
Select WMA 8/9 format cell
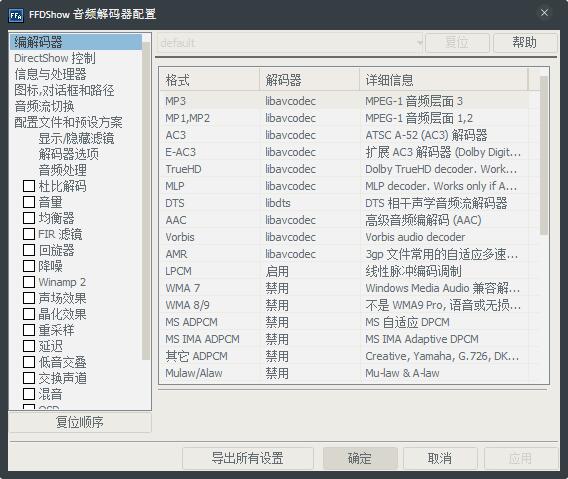210,305
